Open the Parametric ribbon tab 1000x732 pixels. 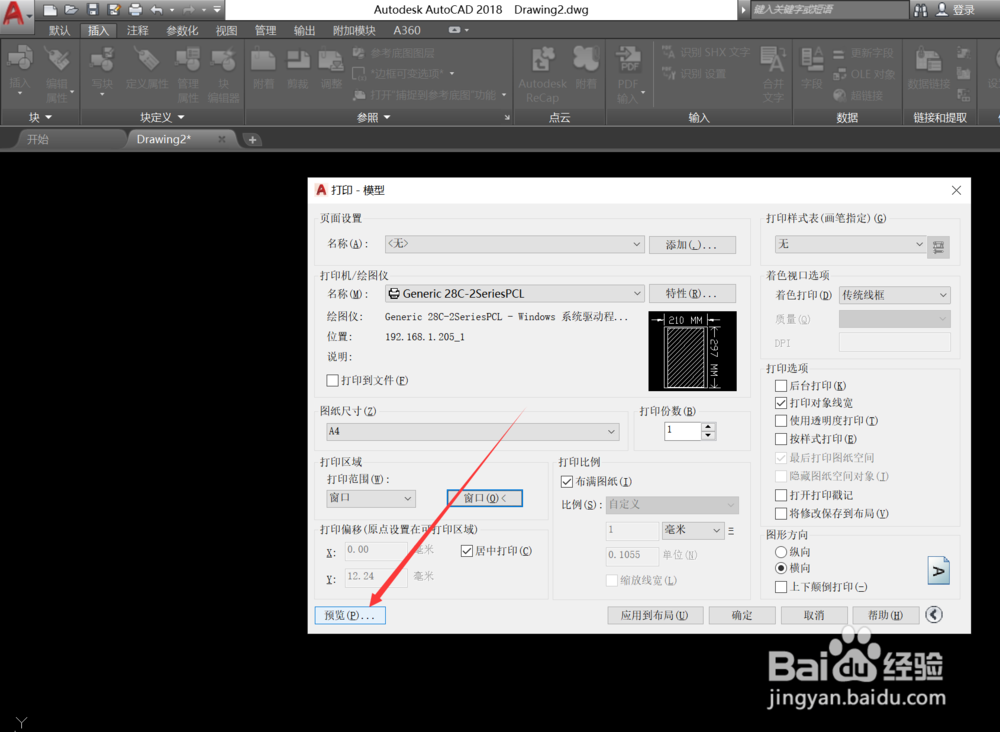click(182, 30)
